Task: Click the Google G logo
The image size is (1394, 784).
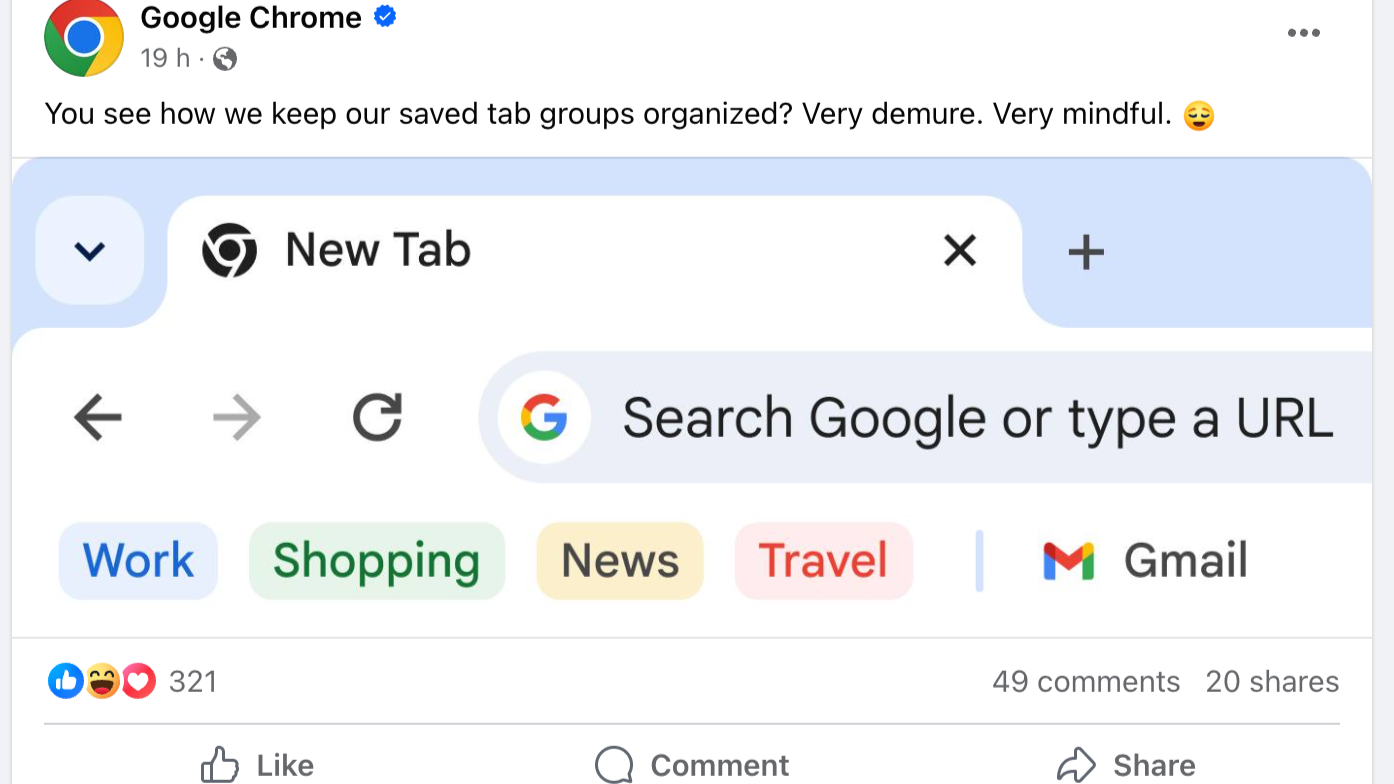Action: coord(544,417)
